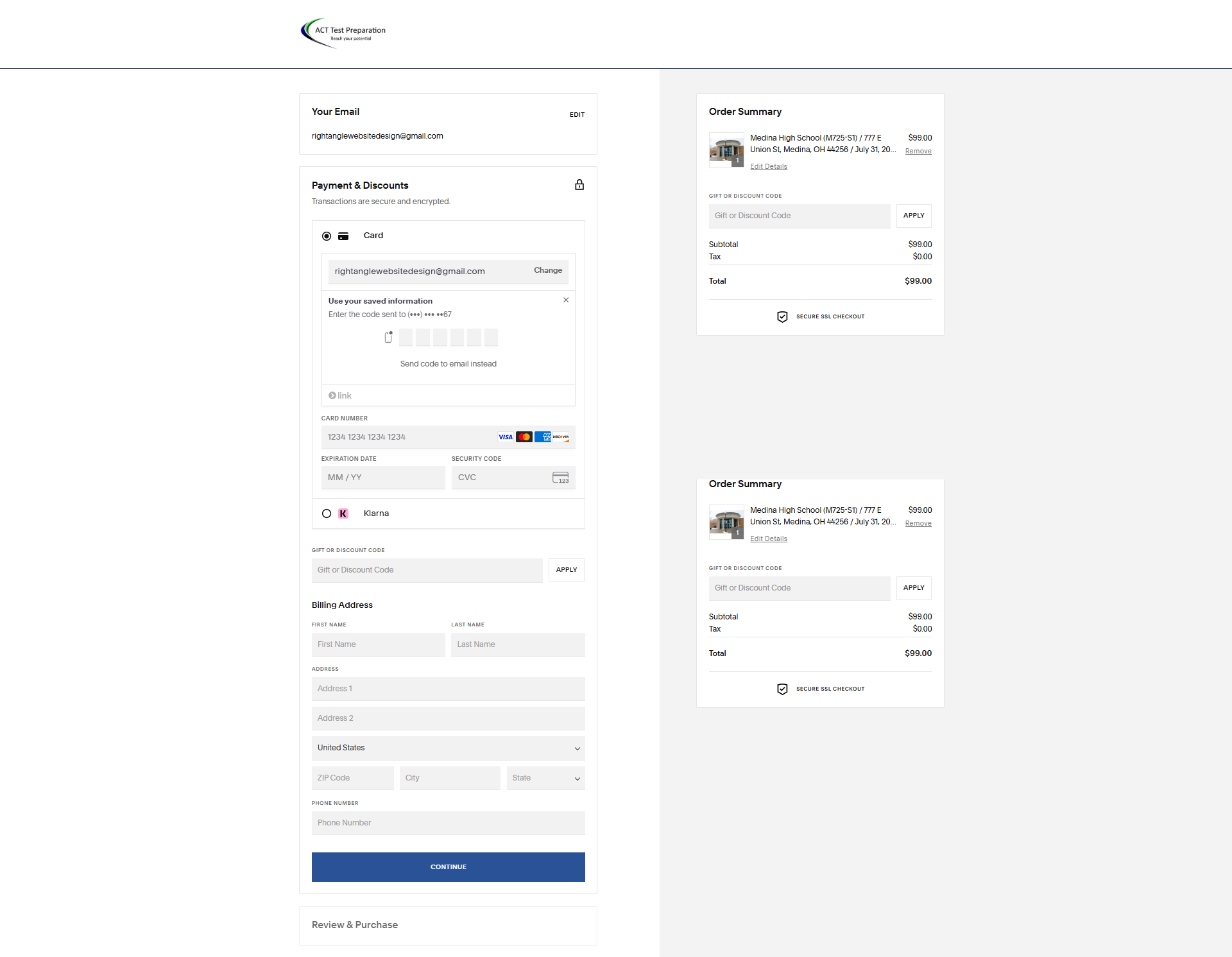This screenshot has width=1232, height=957.
Task: Click the Link logo below code entry
Action: [340, 396]
